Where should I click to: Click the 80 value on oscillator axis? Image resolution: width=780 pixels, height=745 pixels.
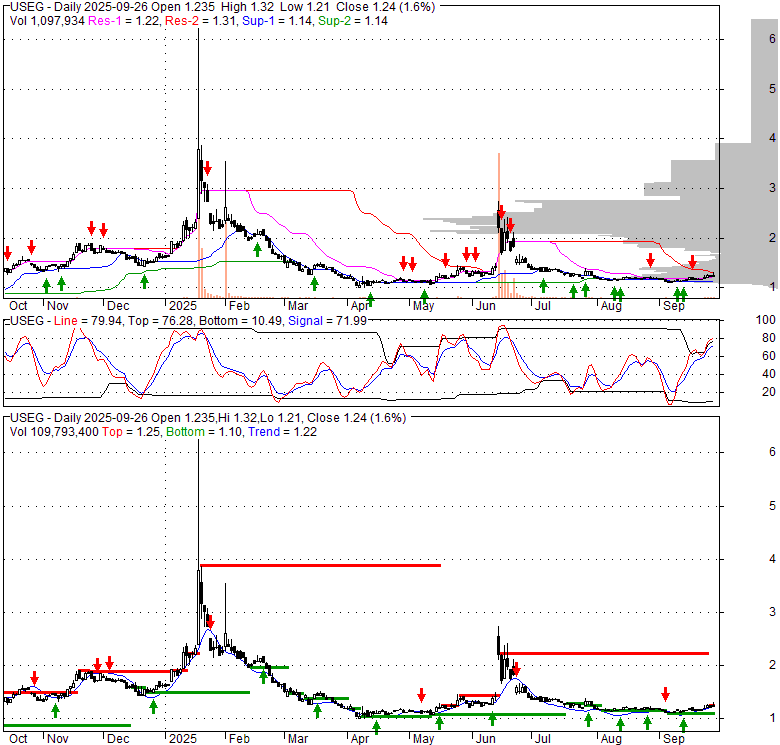click(769, 338)
